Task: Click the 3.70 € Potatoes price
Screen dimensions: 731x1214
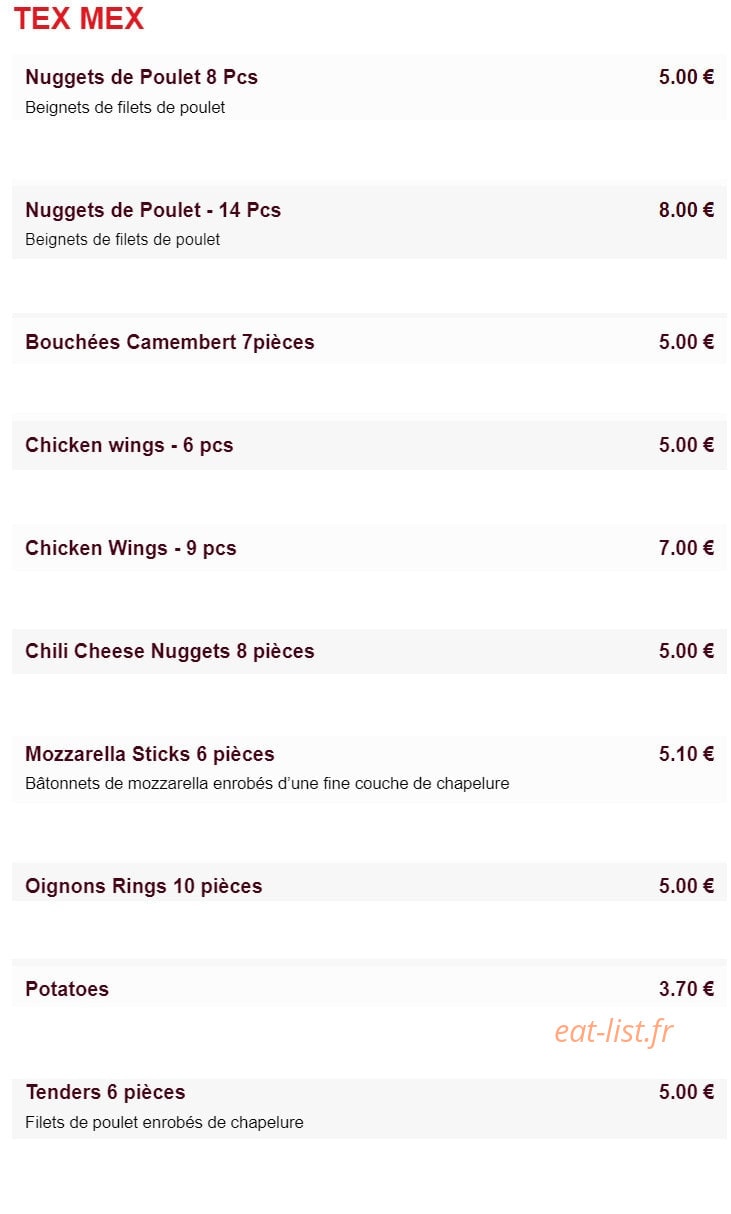Action: click(x=686, y=989)
